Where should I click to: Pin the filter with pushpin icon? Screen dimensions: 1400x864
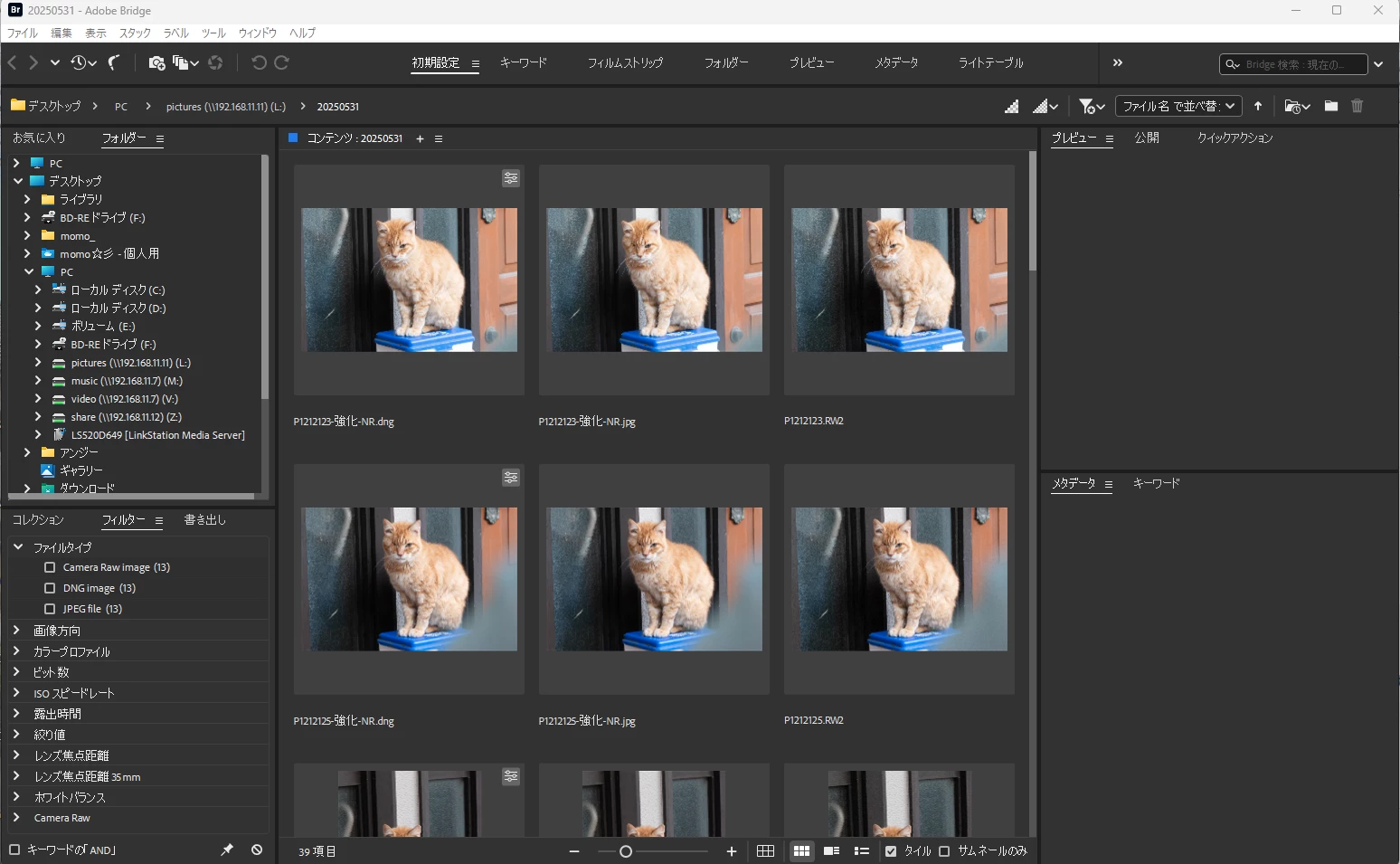pyautogui.click(x=227, y=850)
